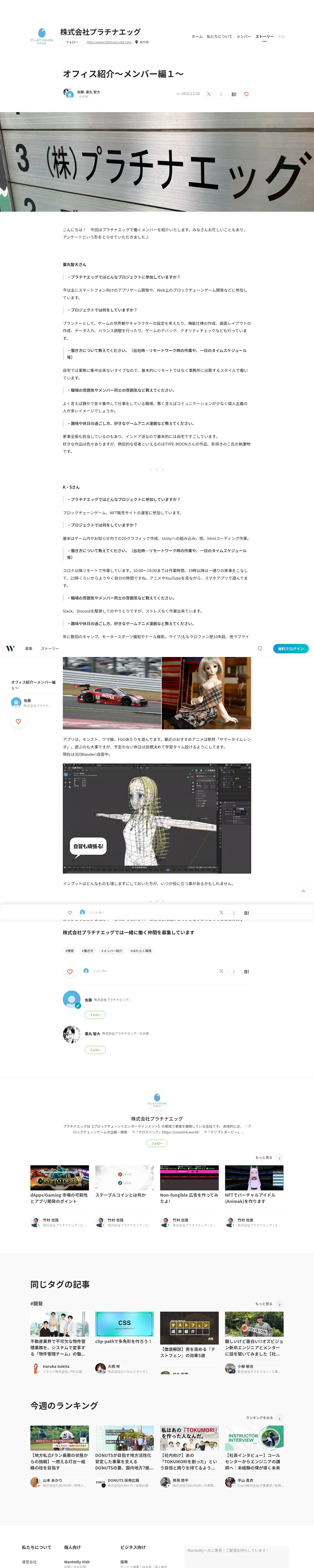
Task: Expand もっと見る chevron in #開発 section
Action: click(279, 1304)
